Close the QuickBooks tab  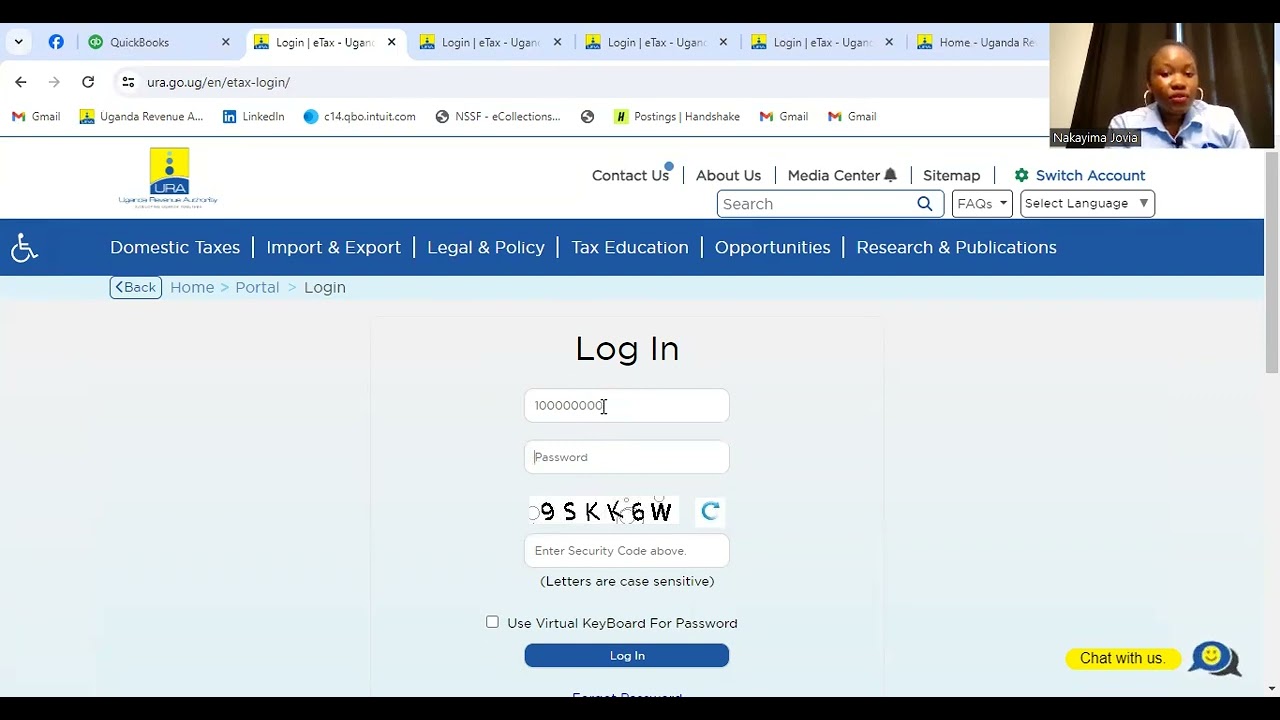coord(225,42)
